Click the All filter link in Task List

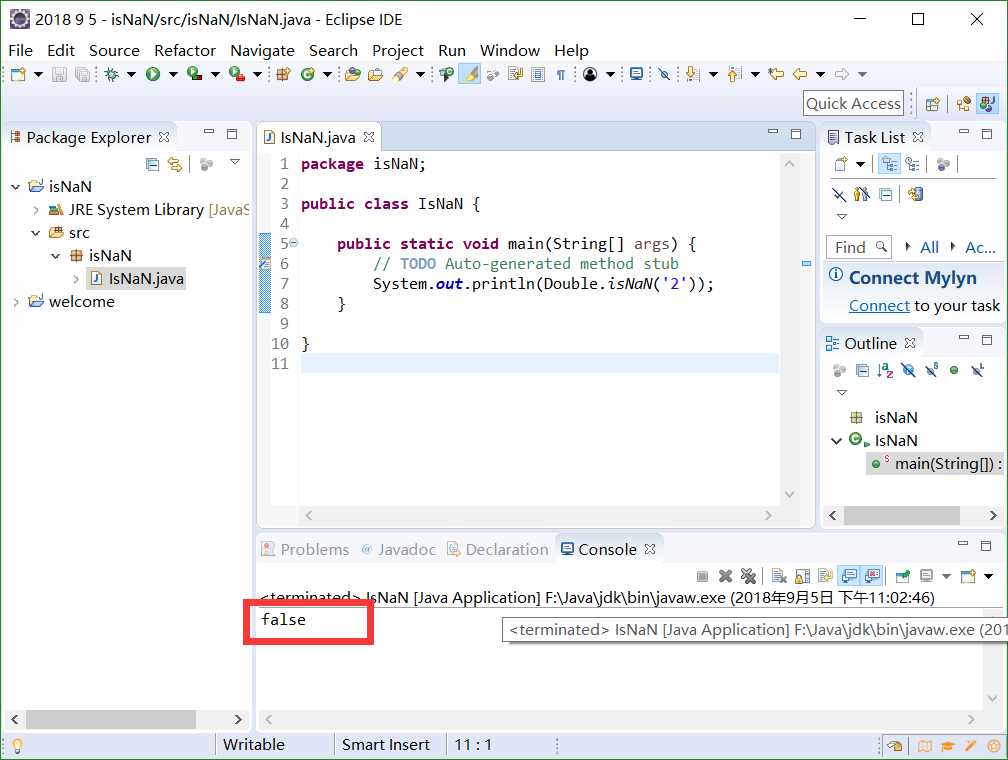point(930,248)
